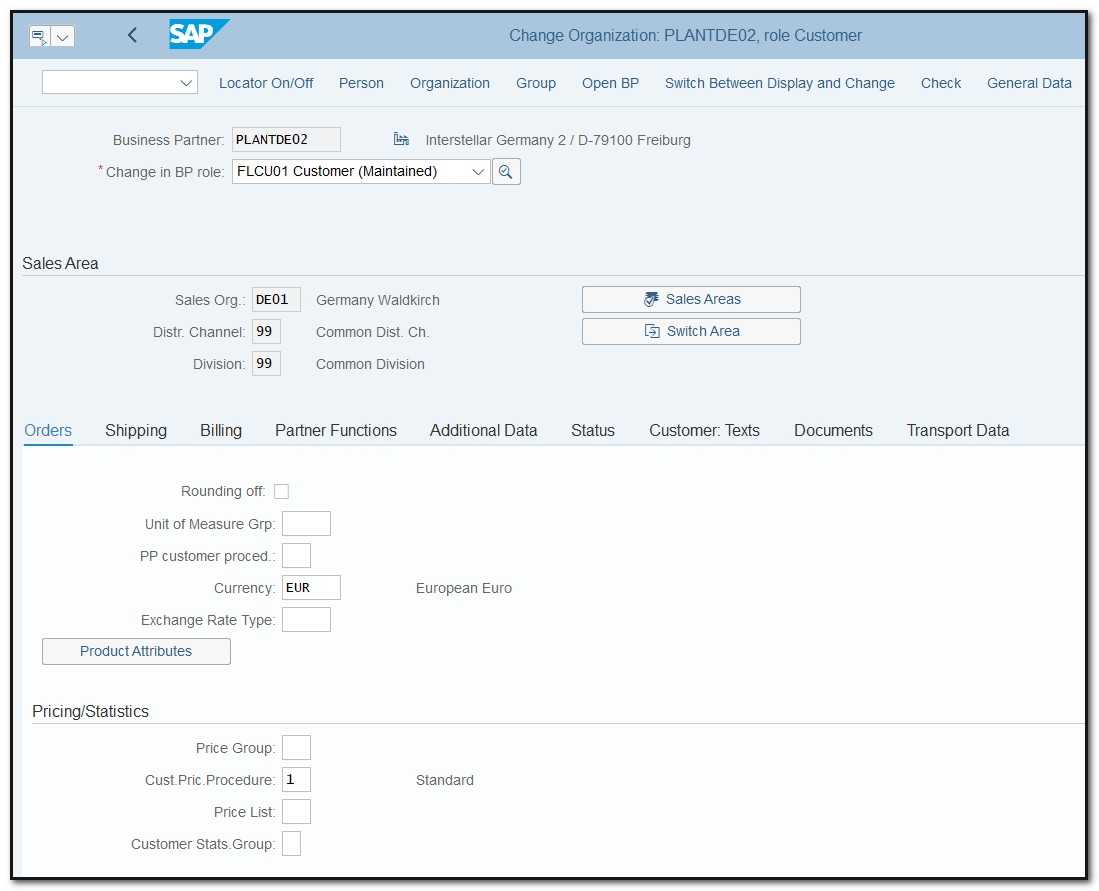Click the Switch Area button
This screenshot has width=1099, height=891.
click(x=691, y=332)
